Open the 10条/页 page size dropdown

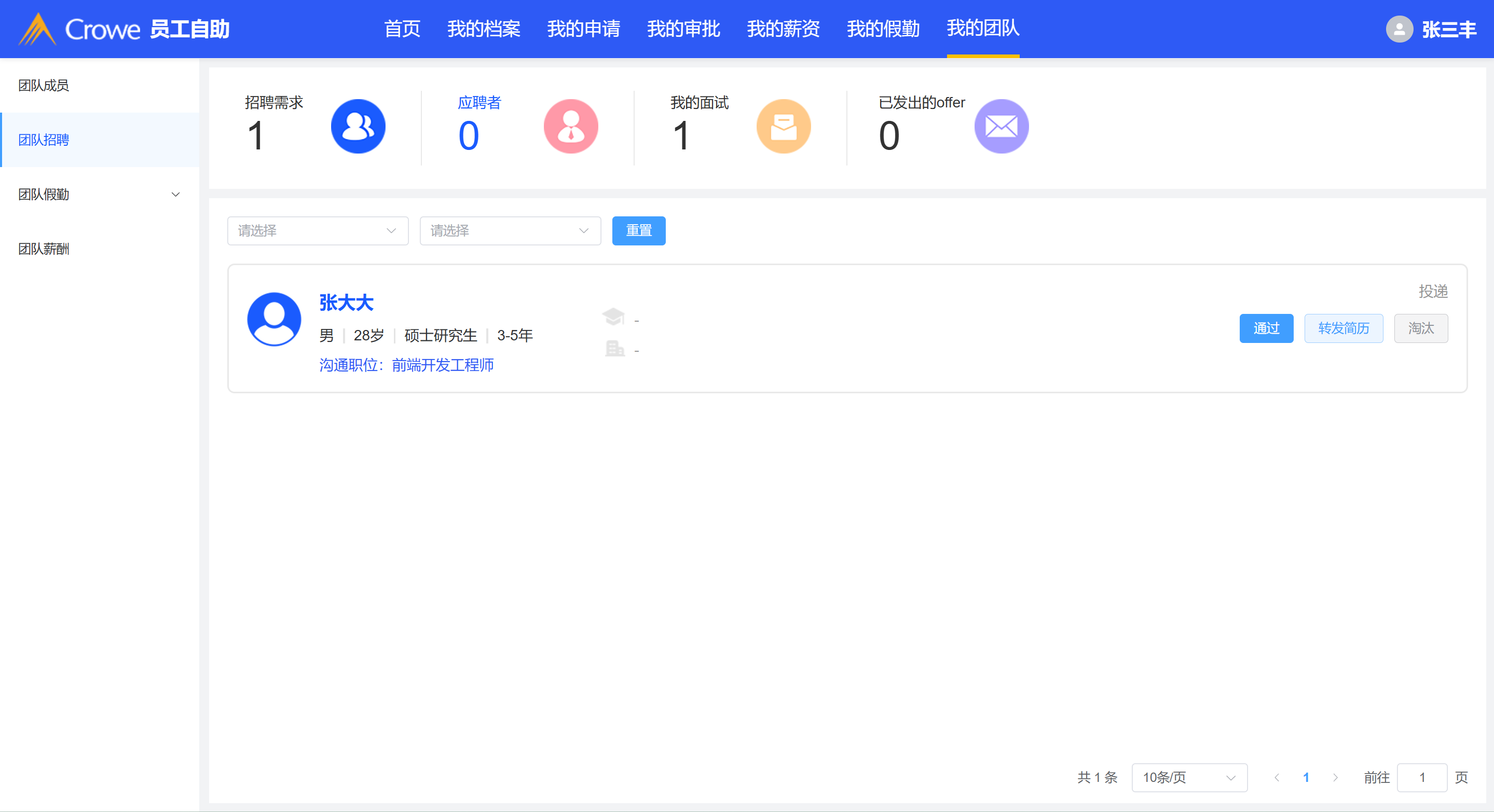click(1189, 778)
